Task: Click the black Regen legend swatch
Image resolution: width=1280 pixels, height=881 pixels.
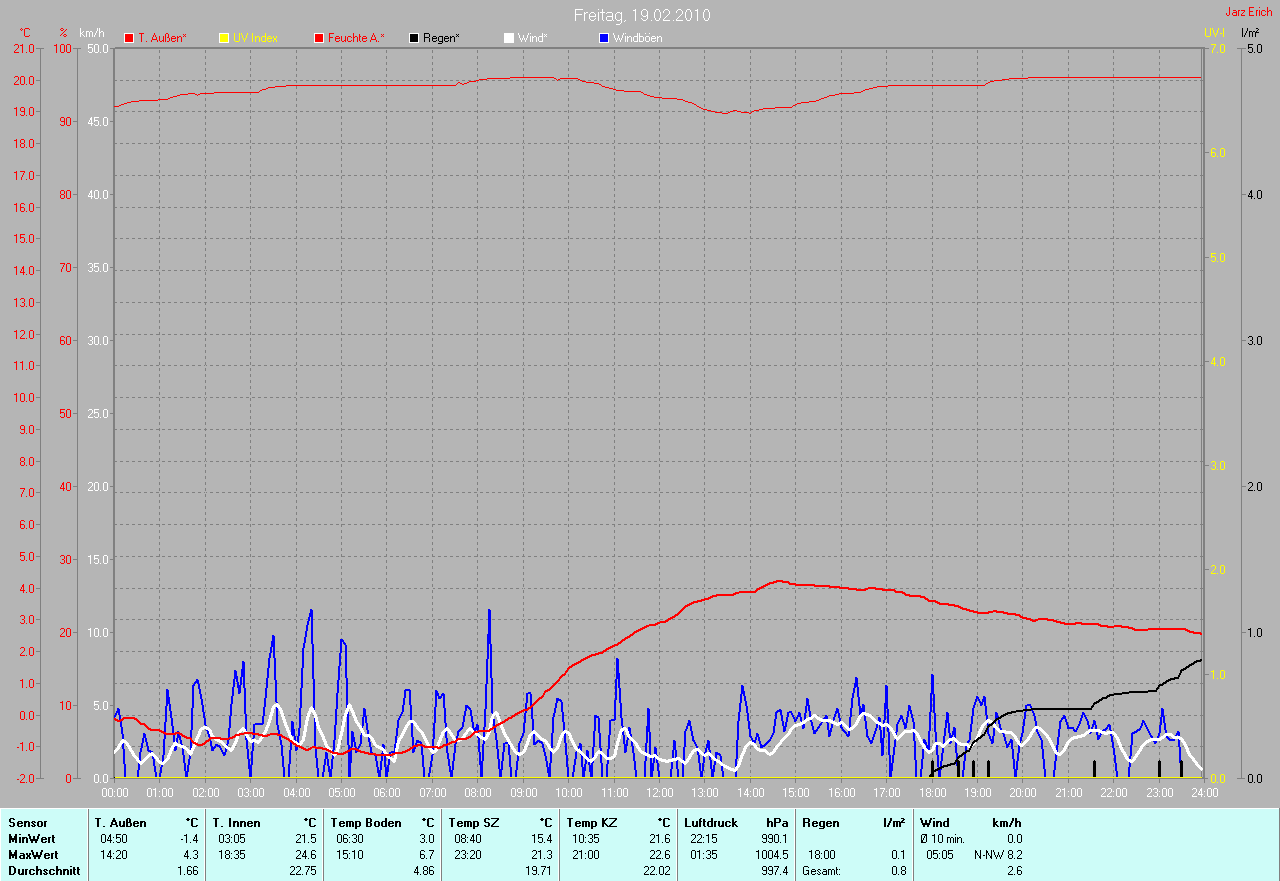Action: pyautogui.click(x=414, y=38)
